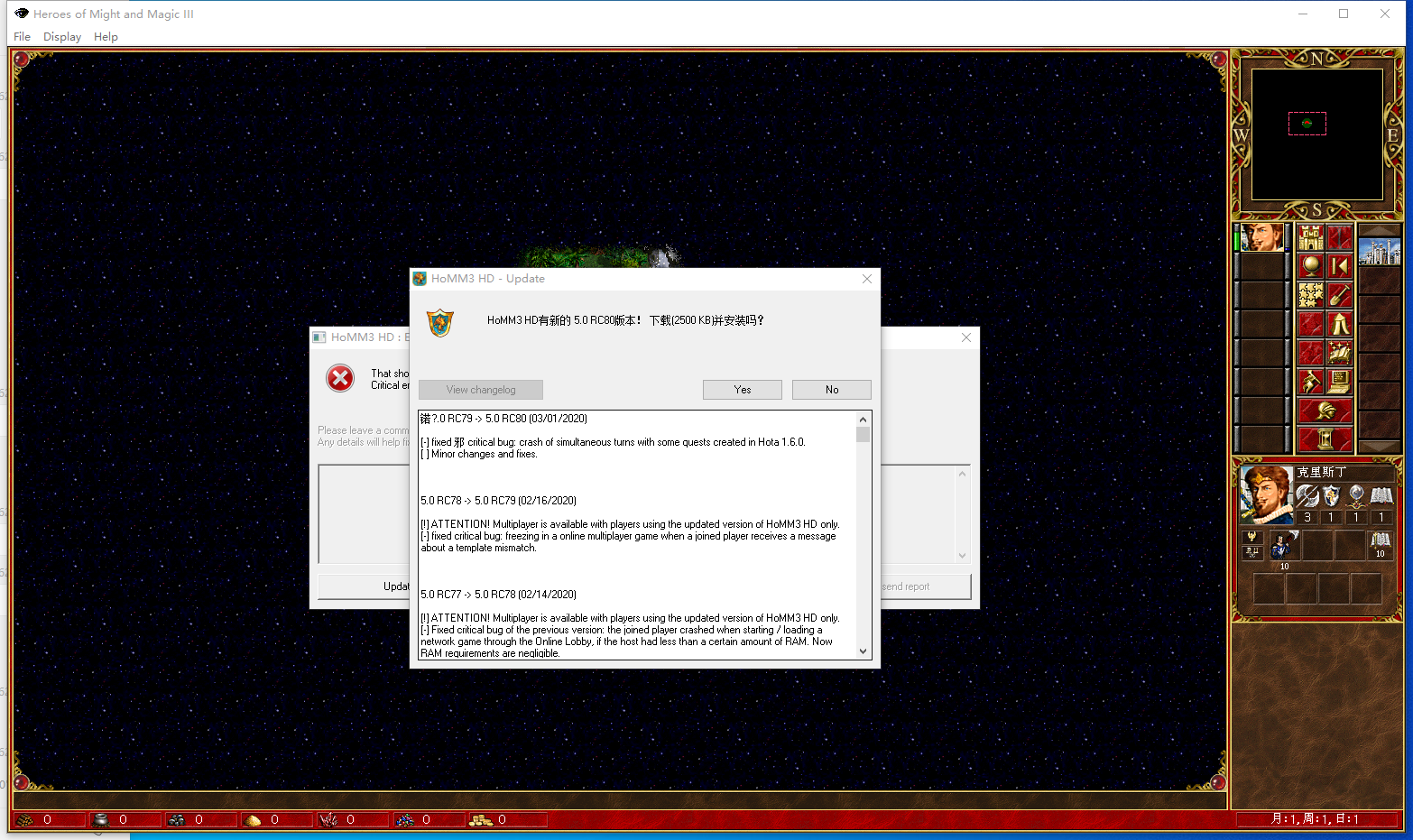The height and width of the screenshot is (840, 1413).
Task: Click the 'Minor changes and fixes.' line
Action: point(479,454)
